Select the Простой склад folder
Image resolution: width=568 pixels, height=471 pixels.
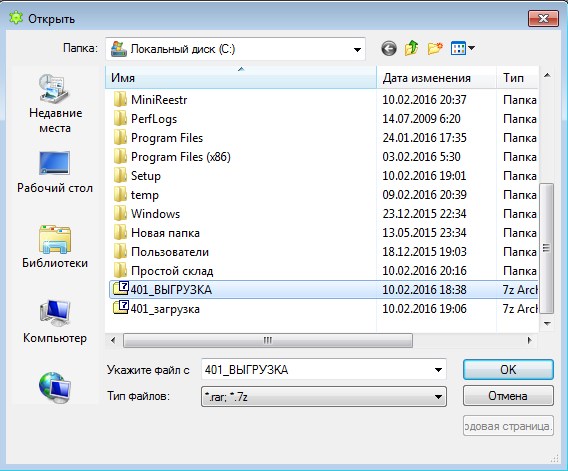[x=172, y=271]
